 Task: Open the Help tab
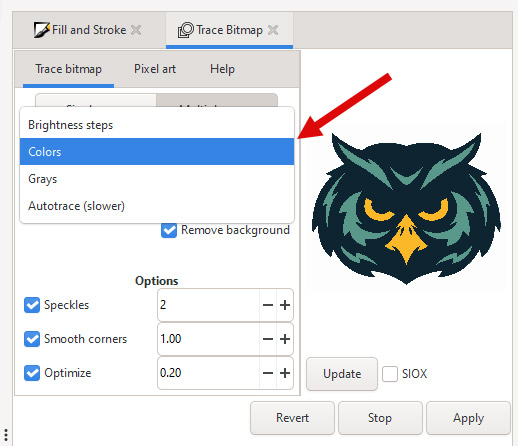point(222,69)
